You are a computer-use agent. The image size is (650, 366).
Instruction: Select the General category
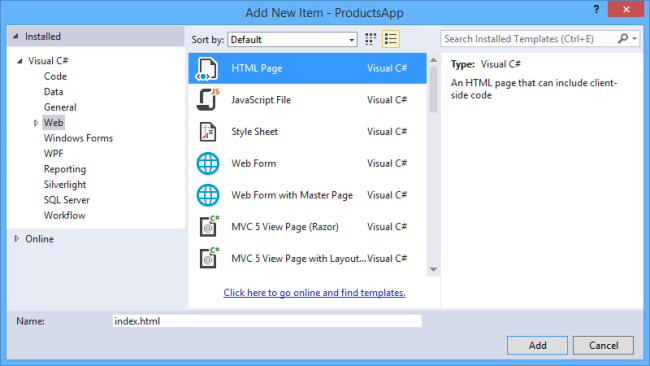(60, 107)
